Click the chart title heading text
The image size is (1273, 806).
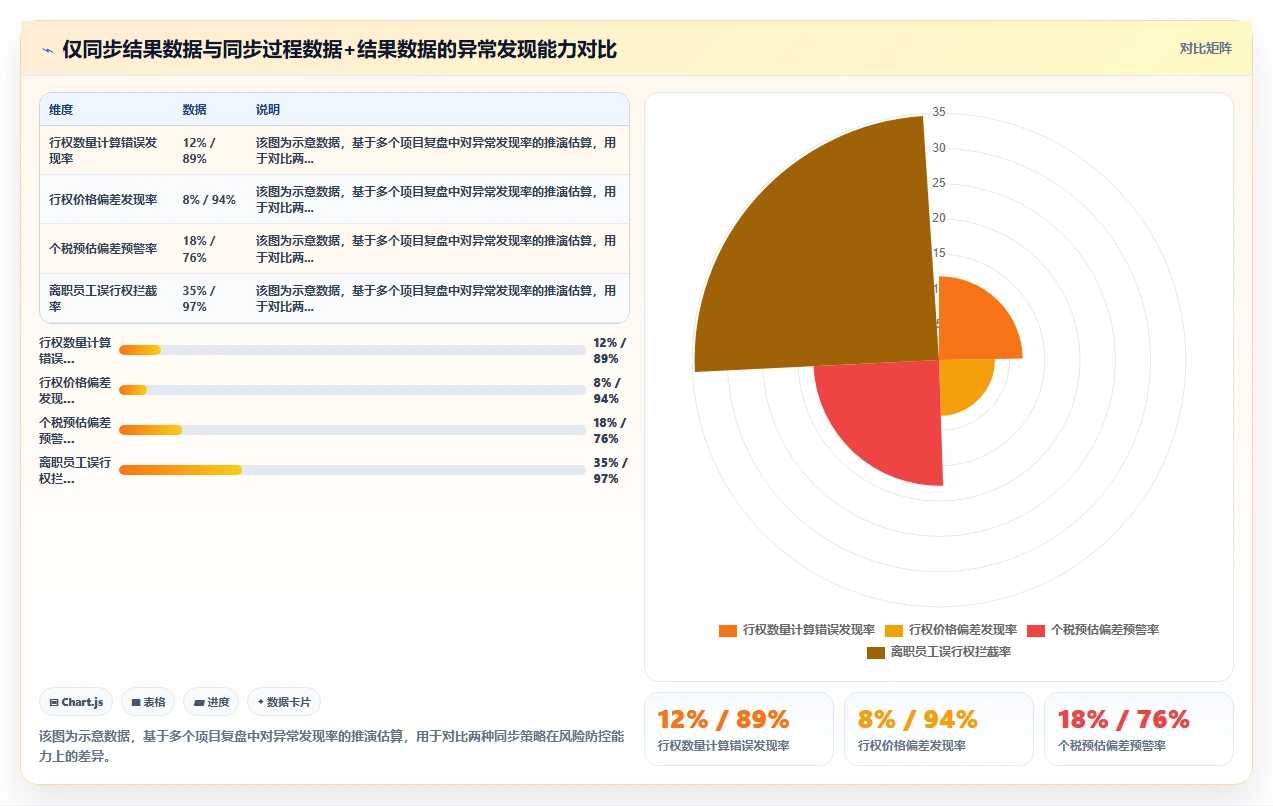[x=339, y=50]
